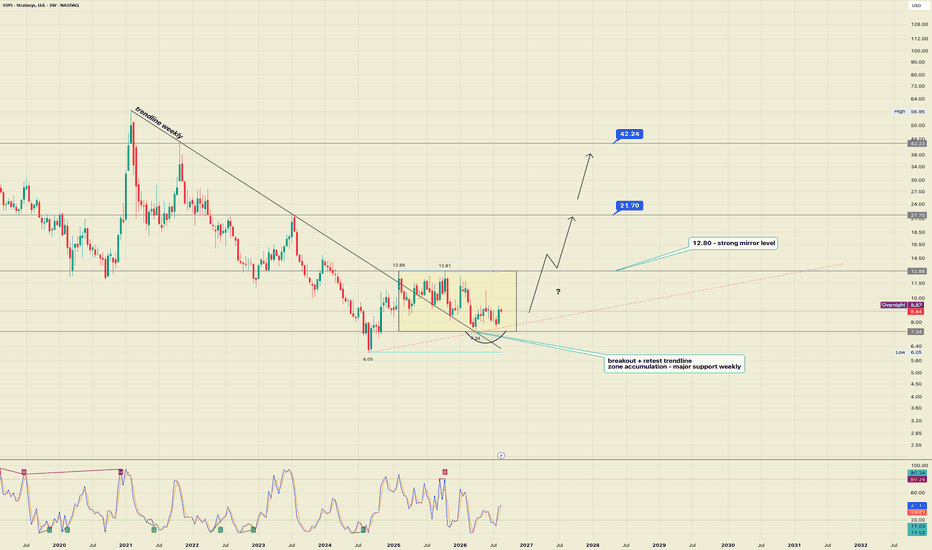This screenshot has width=932, height=550.
Task: Select the question mark annotation on the chart
Action: pyautogui.click(x=558, y=292)
